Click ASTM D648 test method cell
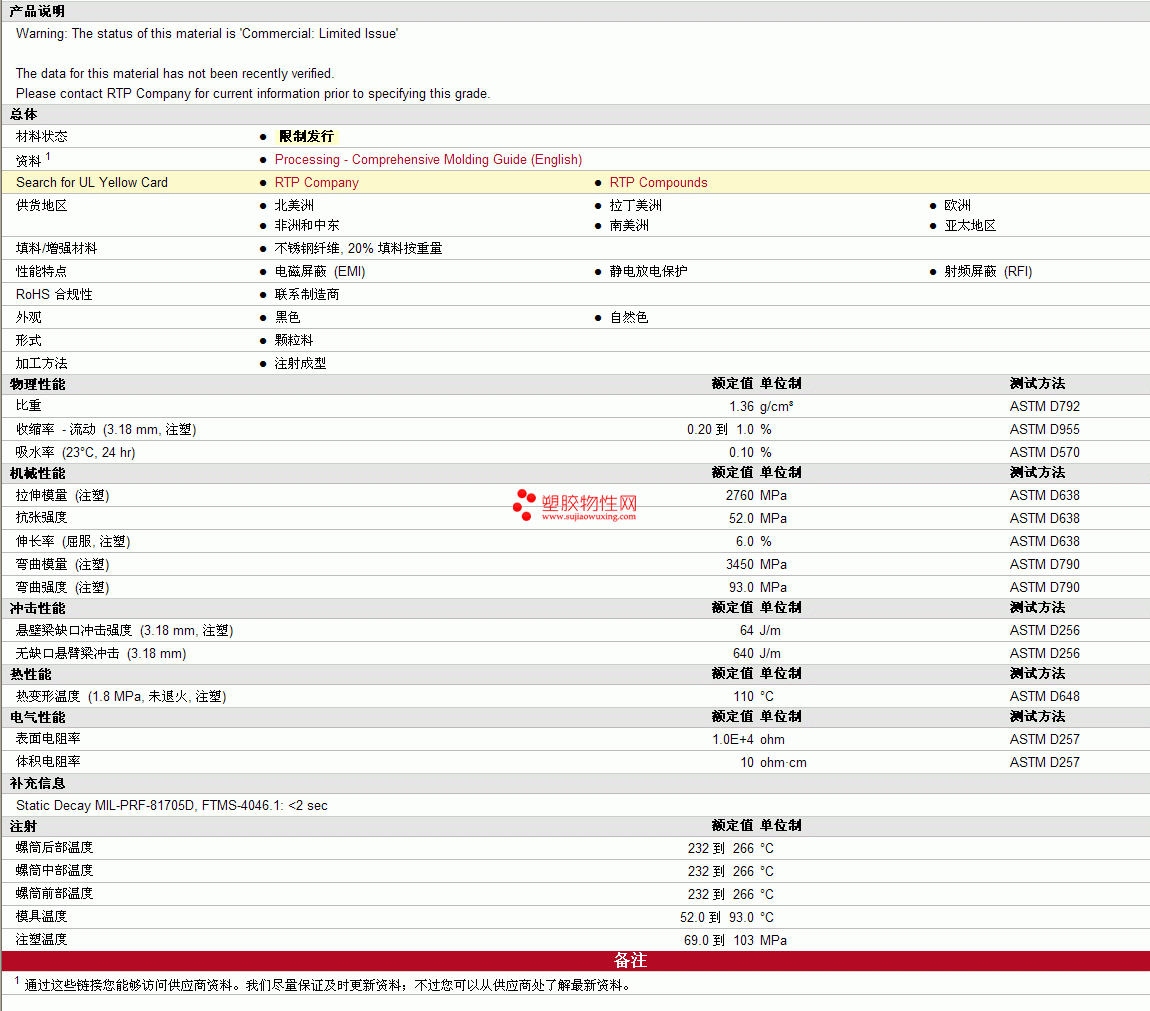 coord(1044,696)
